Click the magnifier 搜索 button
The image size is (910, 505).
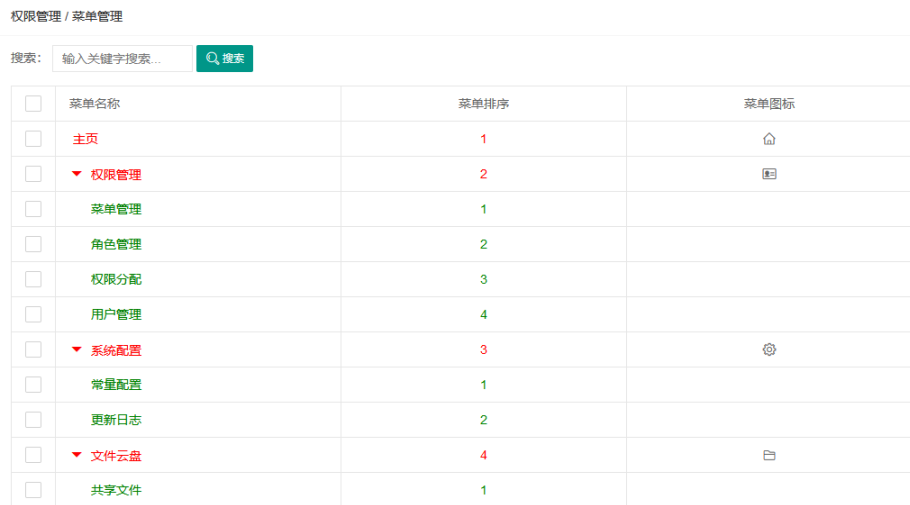(x=225, y=58)
